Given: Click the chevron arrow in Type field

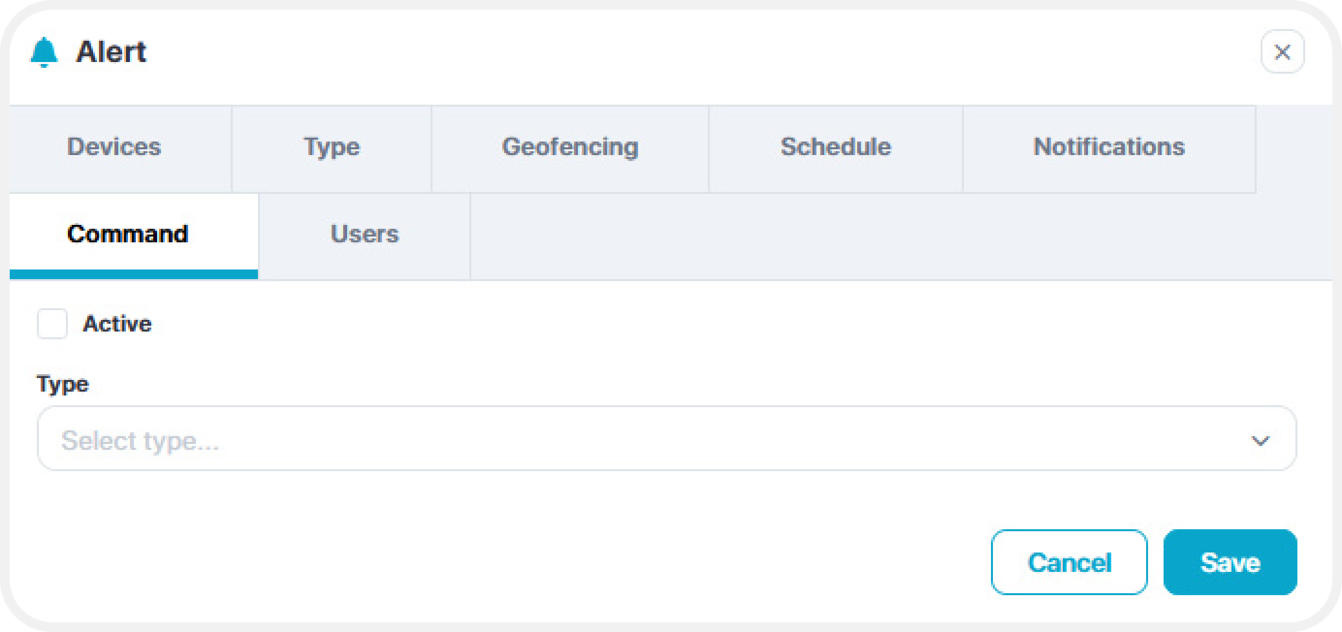Looking at the screenshot, I should point(1260,441).
